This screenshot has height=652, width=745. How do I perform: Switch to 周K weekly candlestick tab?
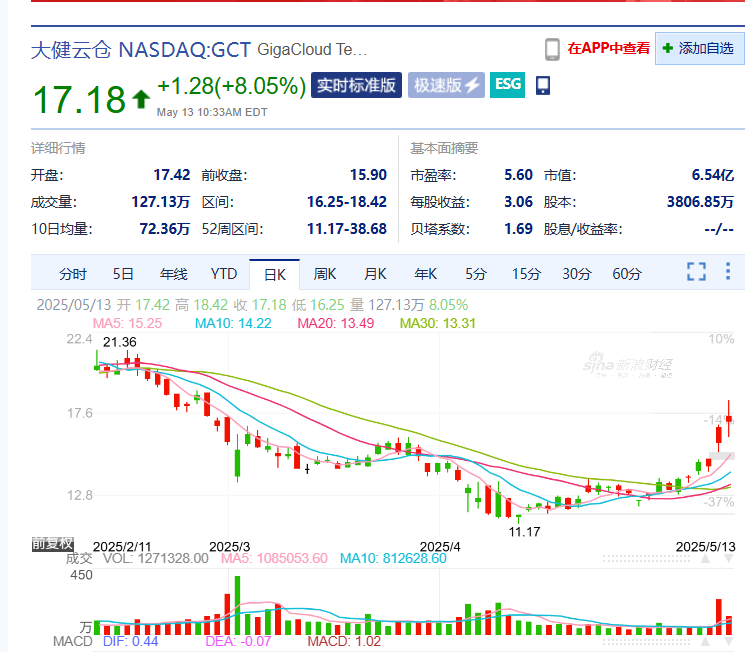tap(325, 274)
